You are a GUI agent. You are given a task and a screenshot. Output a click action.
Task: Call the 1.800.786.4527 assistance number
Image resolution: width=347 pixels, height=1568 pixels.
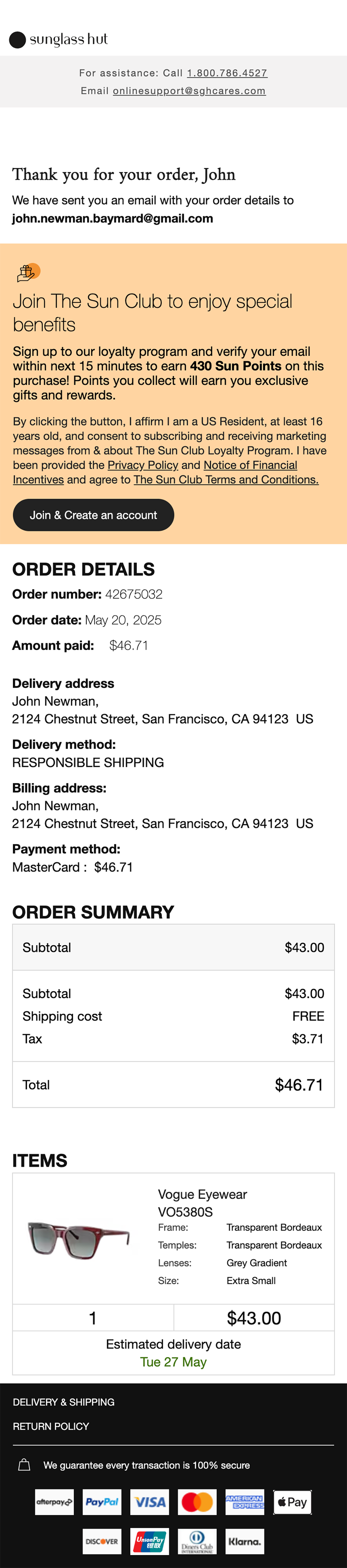[227, 73]
